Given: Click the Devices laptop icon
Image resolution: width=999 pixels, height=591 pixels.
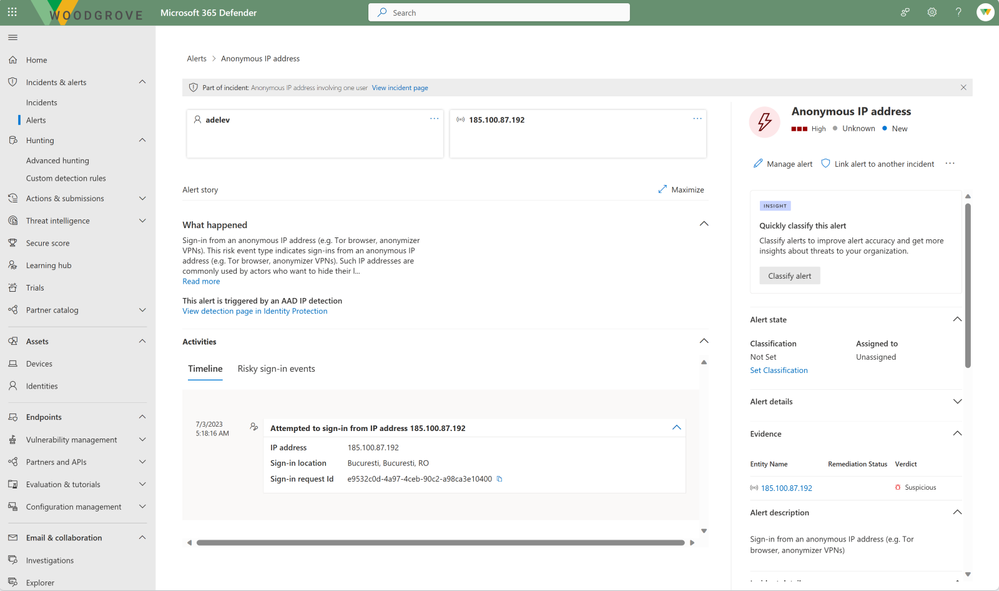Looking at the screenshot, I should [x=13, y=364].
